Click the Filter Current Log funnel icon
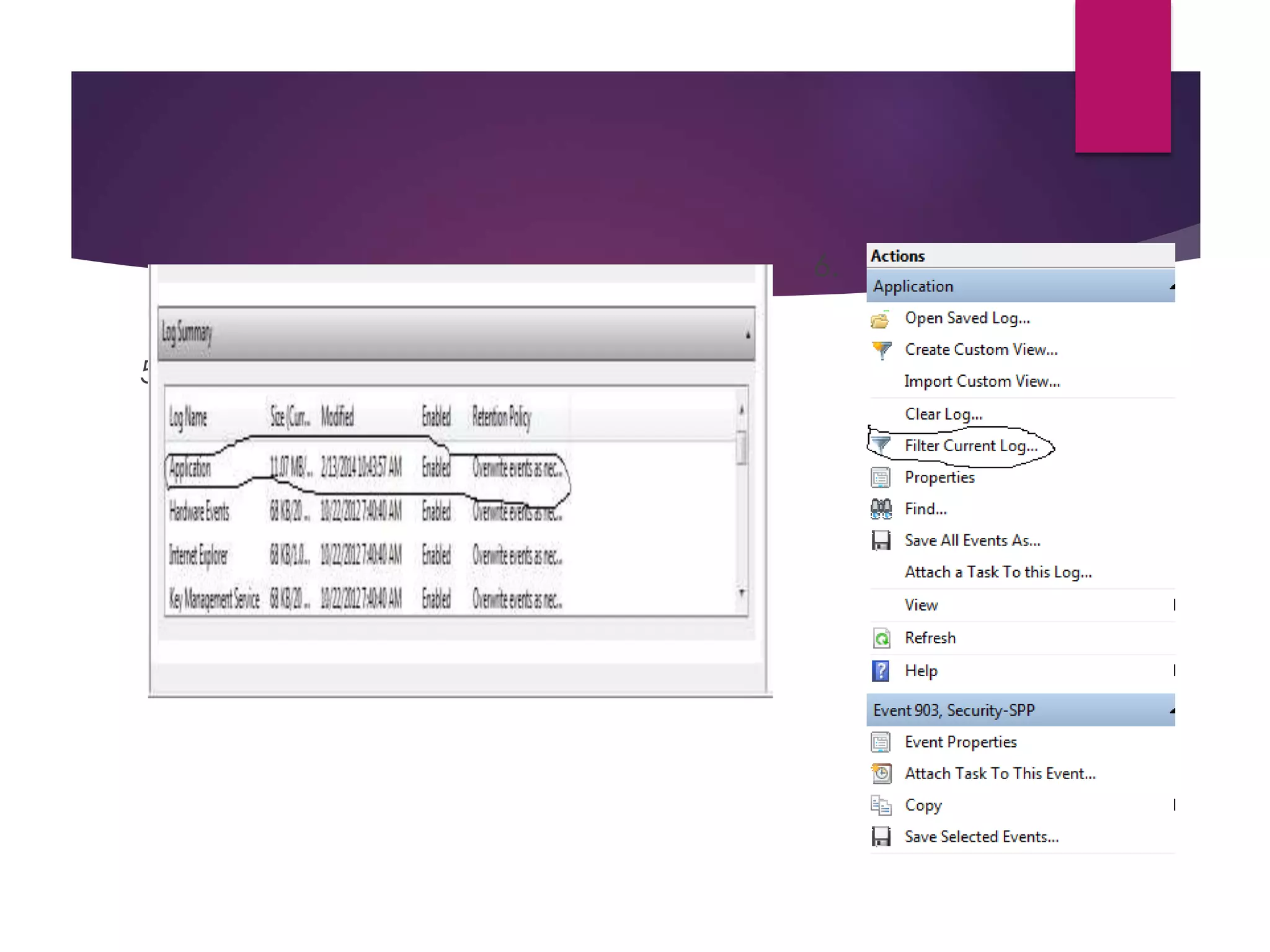 pos(881,445)
